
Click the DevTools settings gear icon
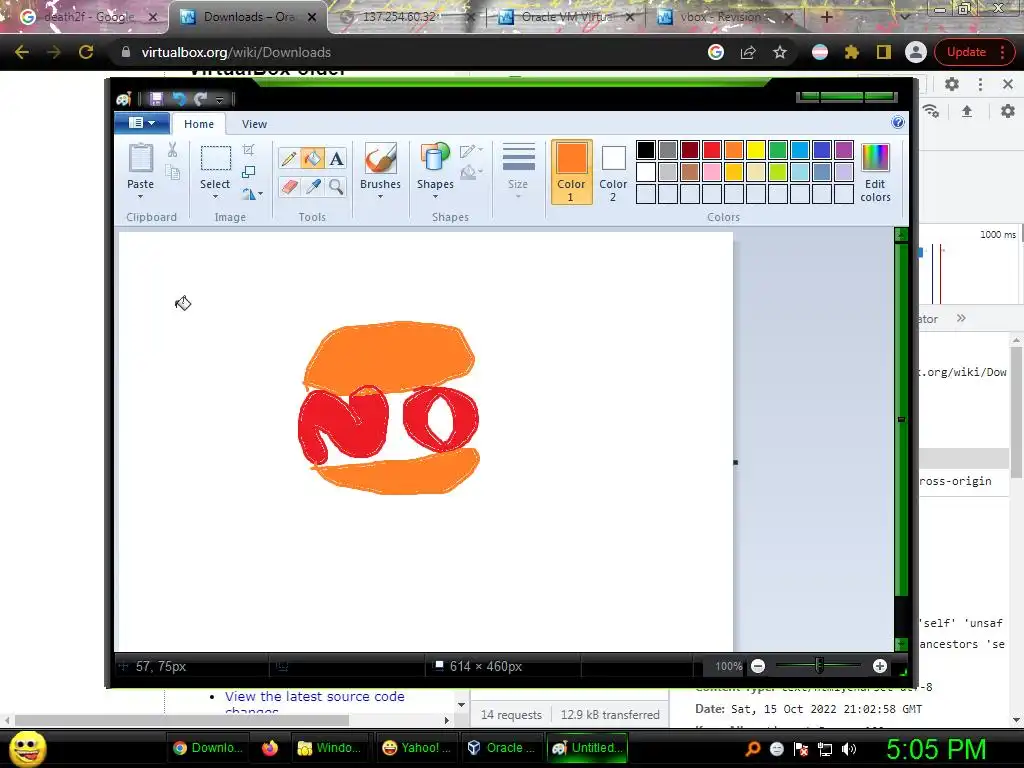(952, 84)
